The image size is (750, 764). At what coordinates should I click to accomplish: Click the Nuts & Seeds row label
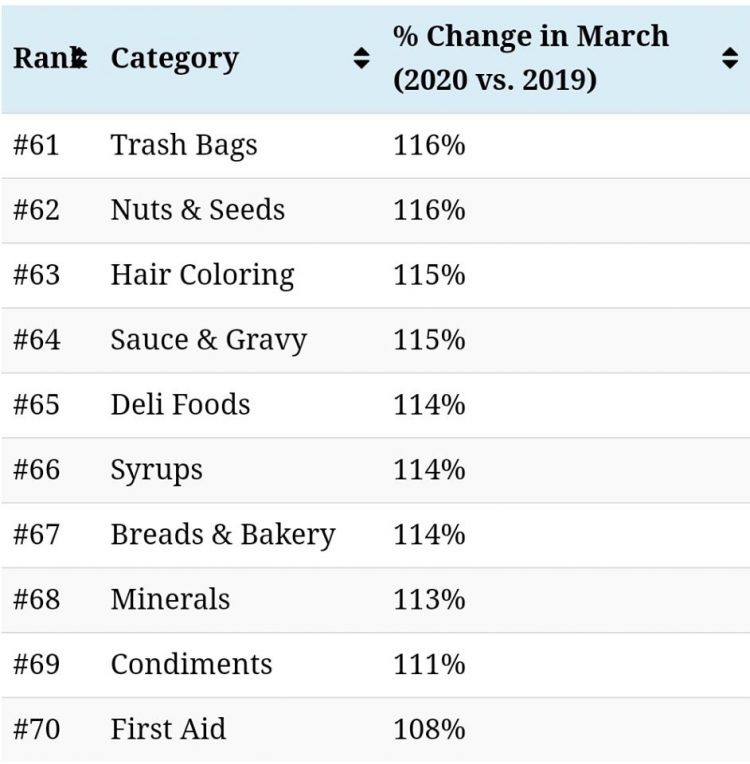(197, 210)
